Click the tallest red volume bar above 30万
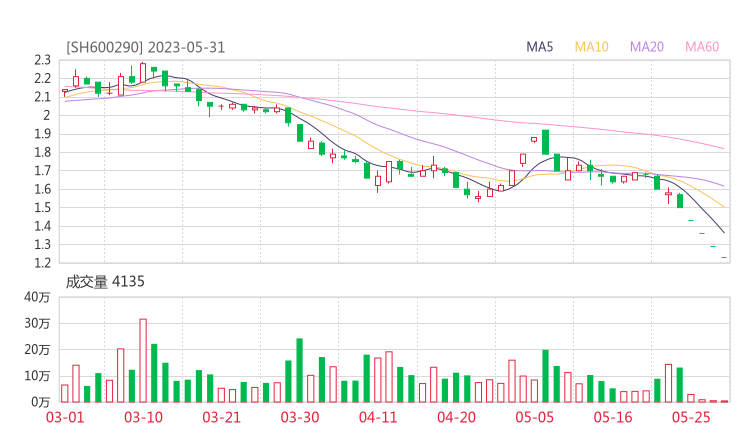The height and width of the screenshot is (440, 740). click(x=143, y=361)
